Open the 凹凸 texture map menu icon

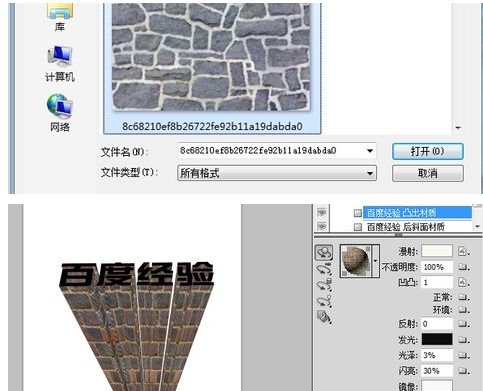[x=463, y=283]
